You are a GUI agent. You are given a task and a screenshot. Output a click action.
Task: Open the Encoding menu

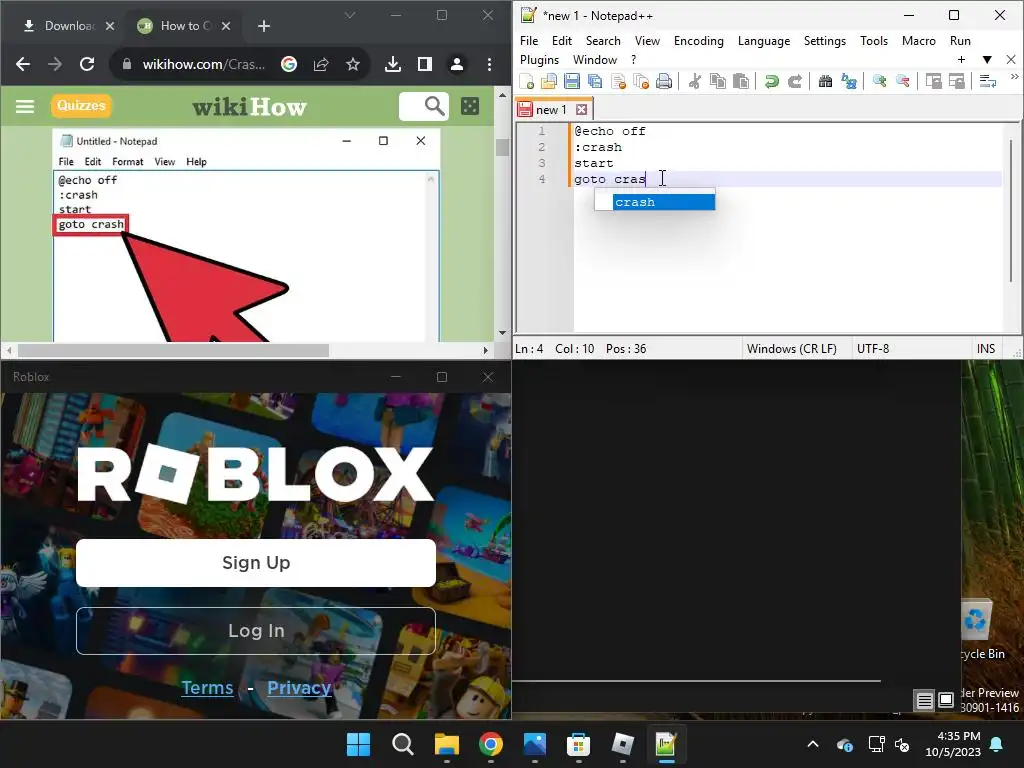699,40
